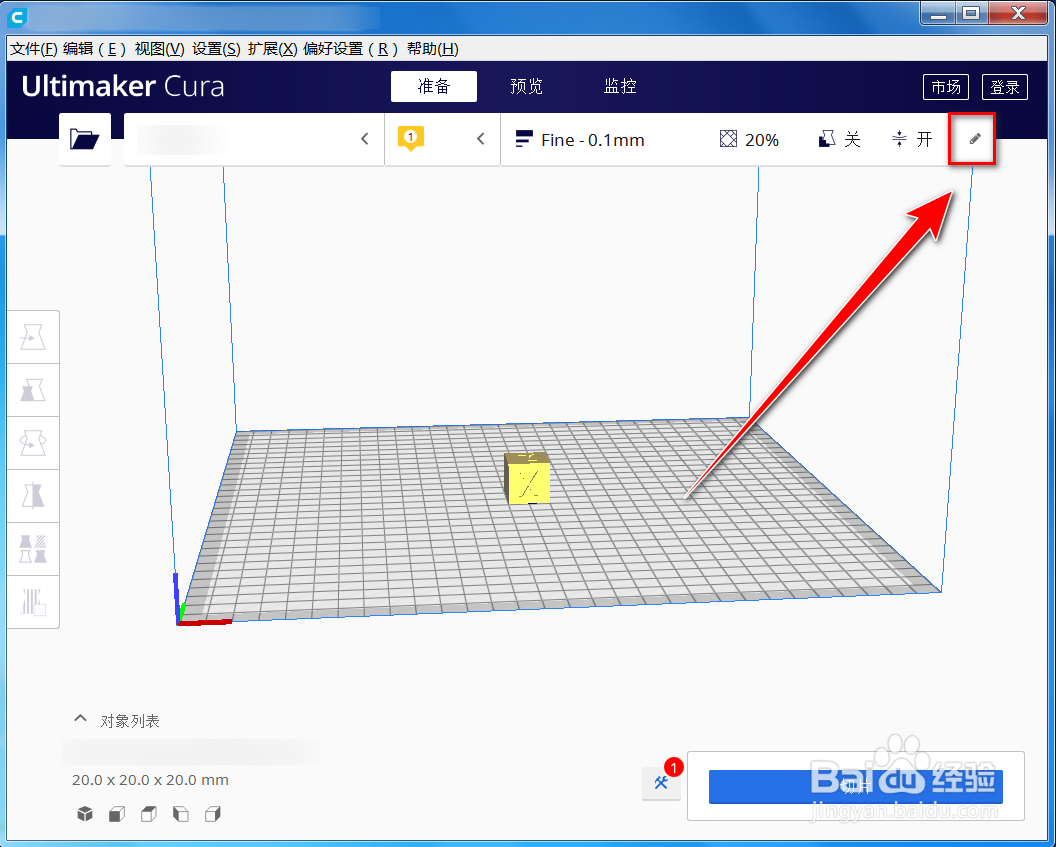The image size is (1056, 847).
Task: Open the 市场 marketplace button
Action: [946, 87]
